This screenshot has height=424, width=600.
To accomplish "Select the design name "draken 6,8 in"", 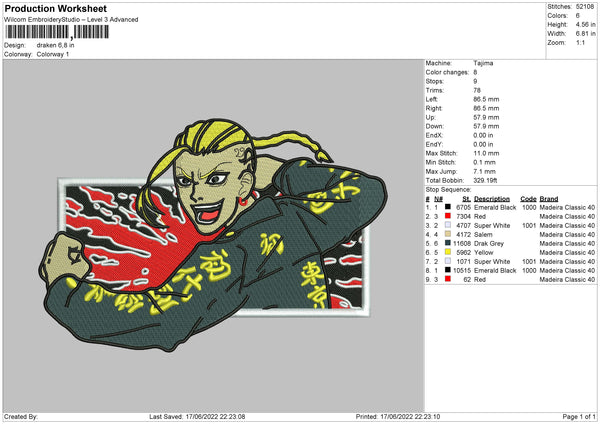I will 55,45.
